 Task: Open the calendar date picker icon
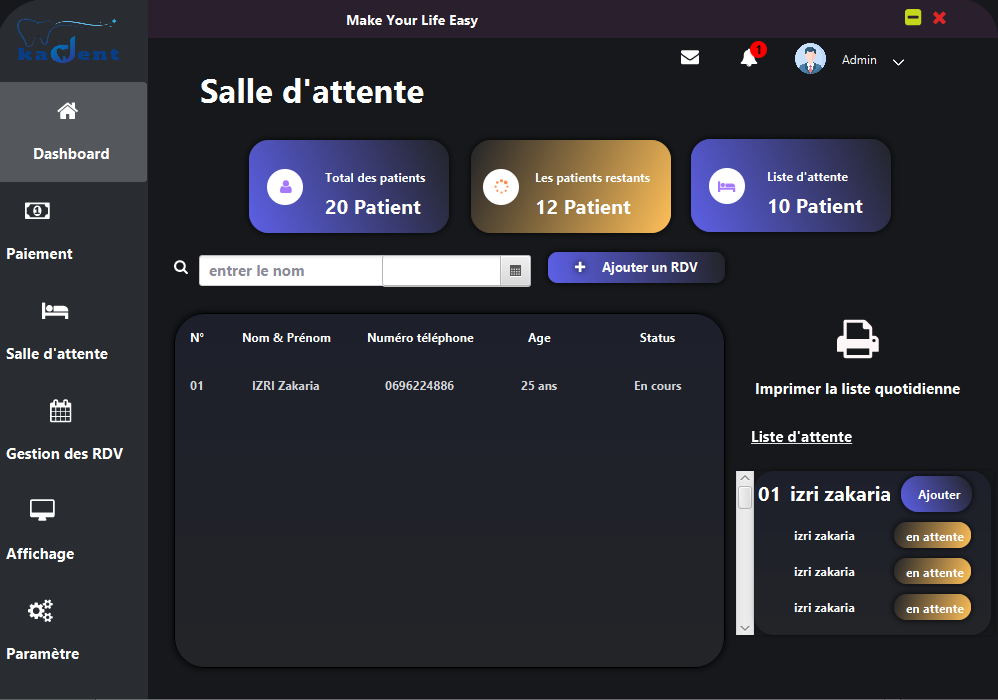tap(515, 270)
